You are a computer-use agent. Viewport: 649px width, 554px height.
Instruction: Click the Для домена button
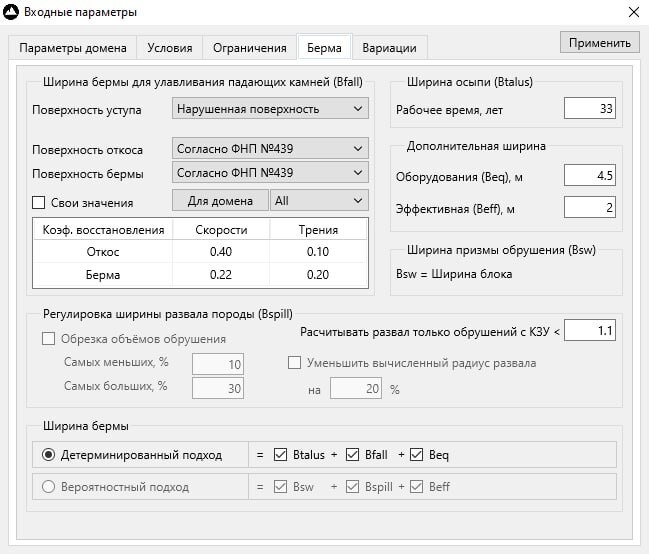(x=220, y=201)
